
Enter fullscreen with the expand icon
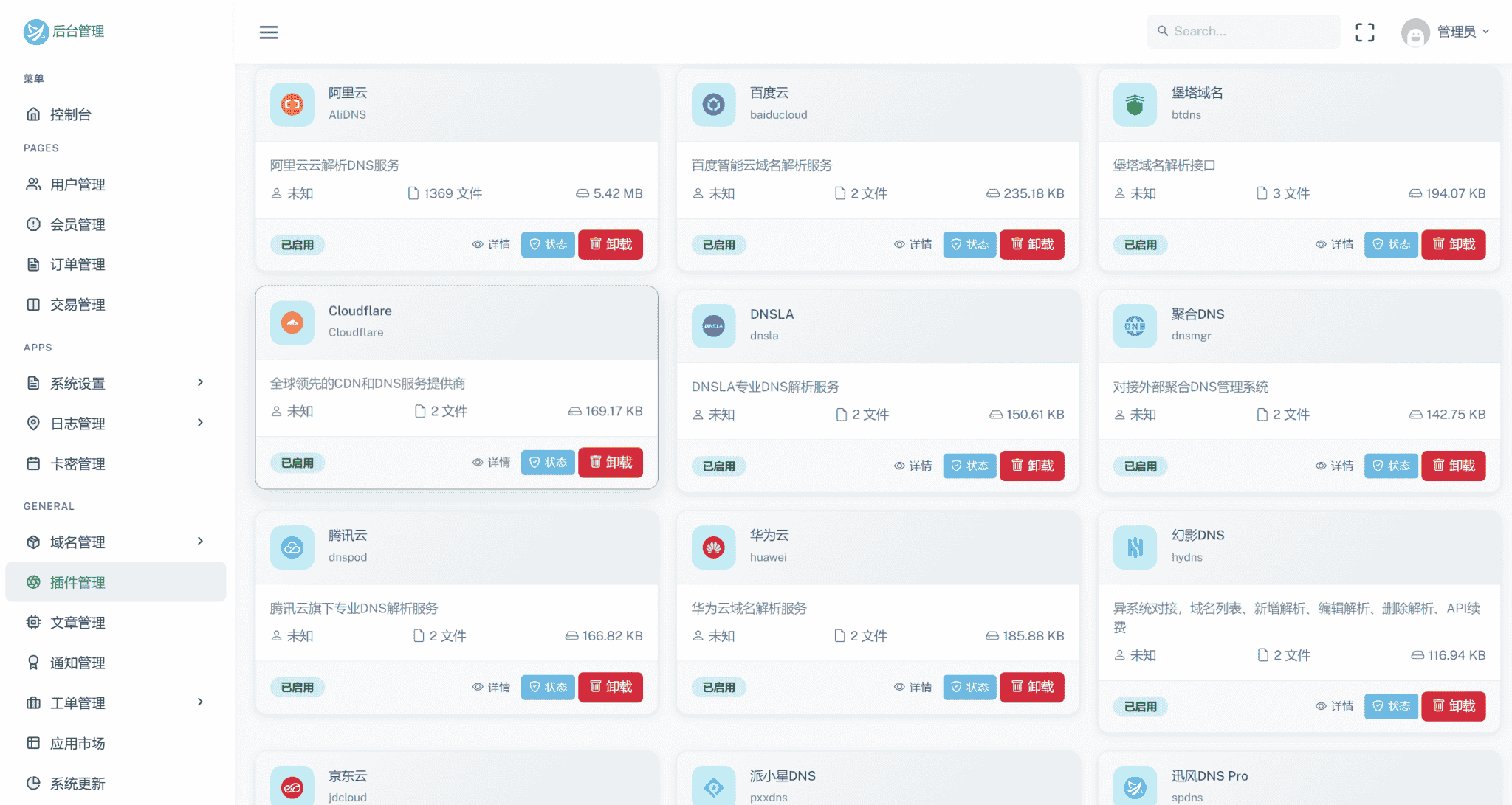tap(1364, 32)
